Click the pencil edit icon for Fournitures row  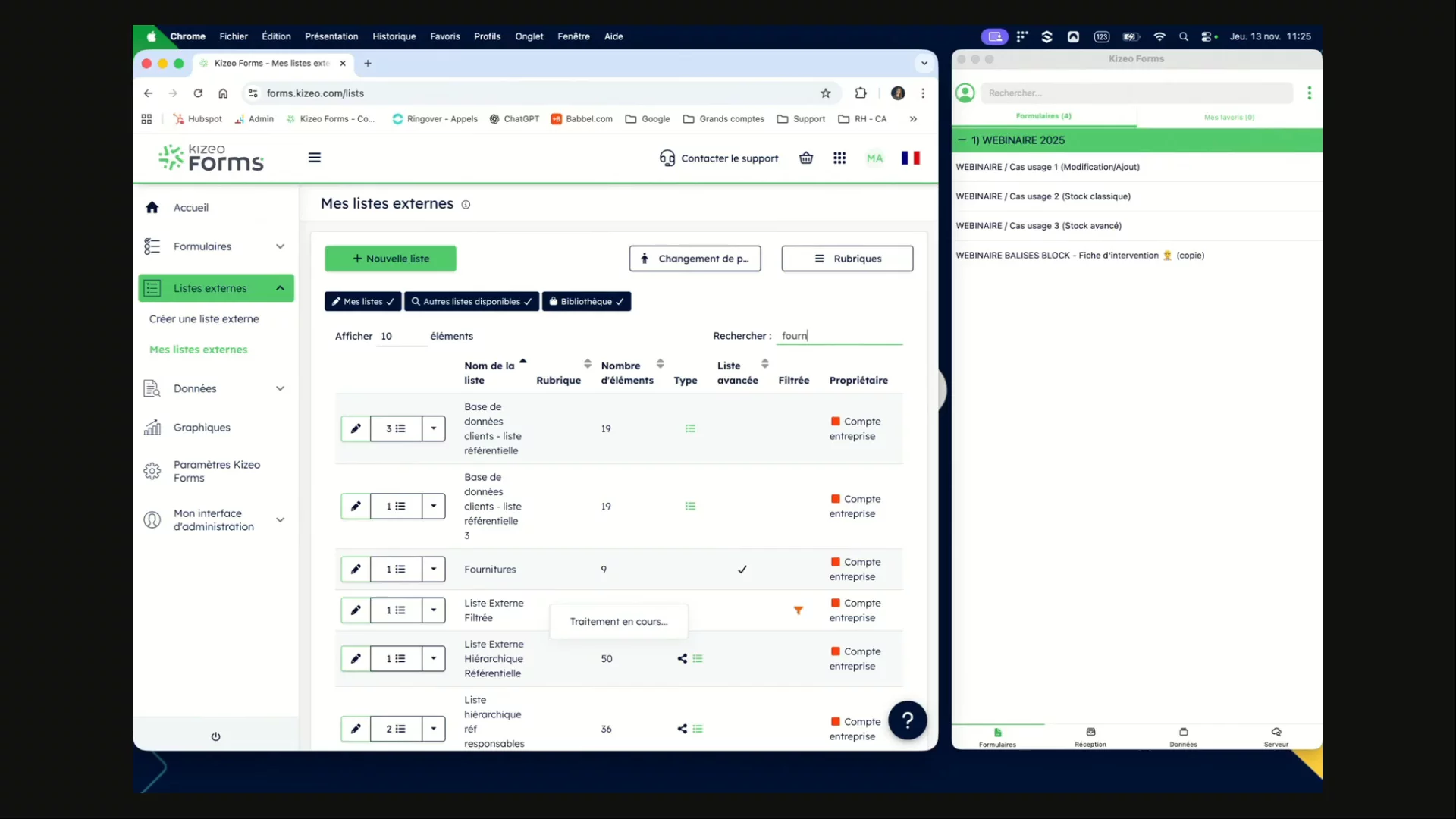pos(356,570)
